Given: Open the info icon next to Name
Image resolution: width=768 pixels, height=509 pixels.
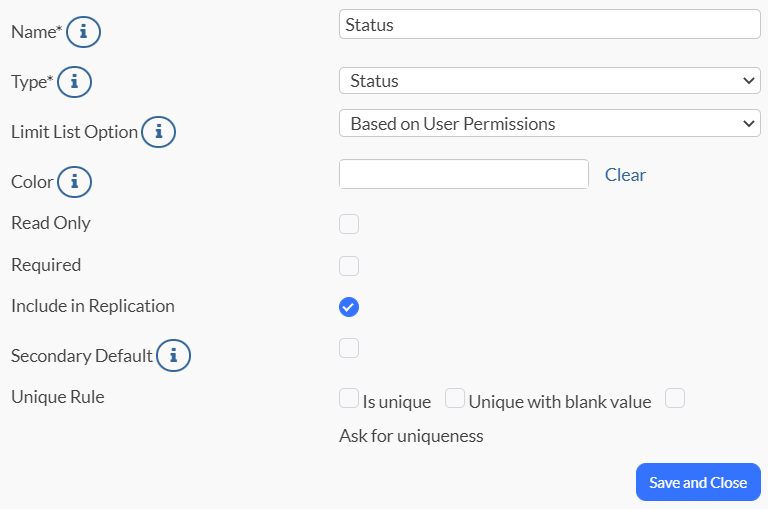Looking at the screenshot, I should 83,32.
